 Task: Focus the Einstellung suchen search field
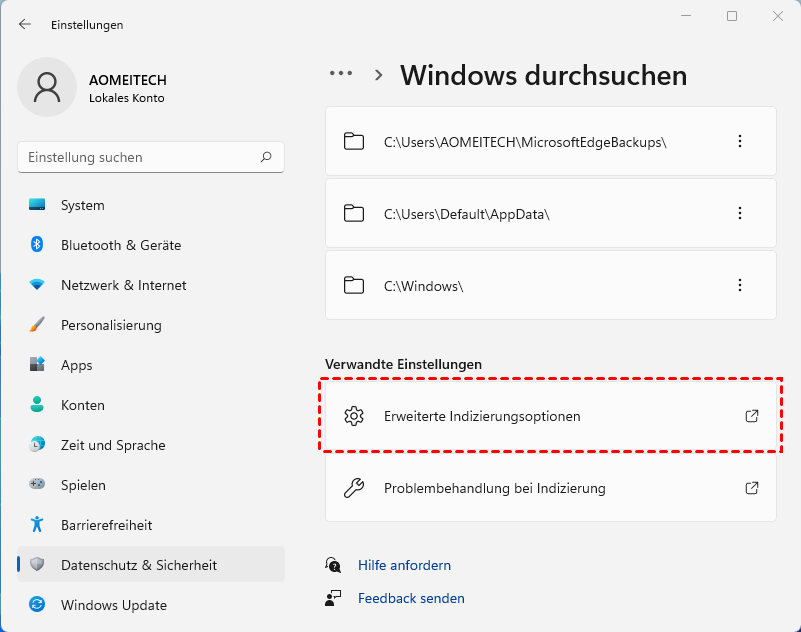tap(140, 157)
